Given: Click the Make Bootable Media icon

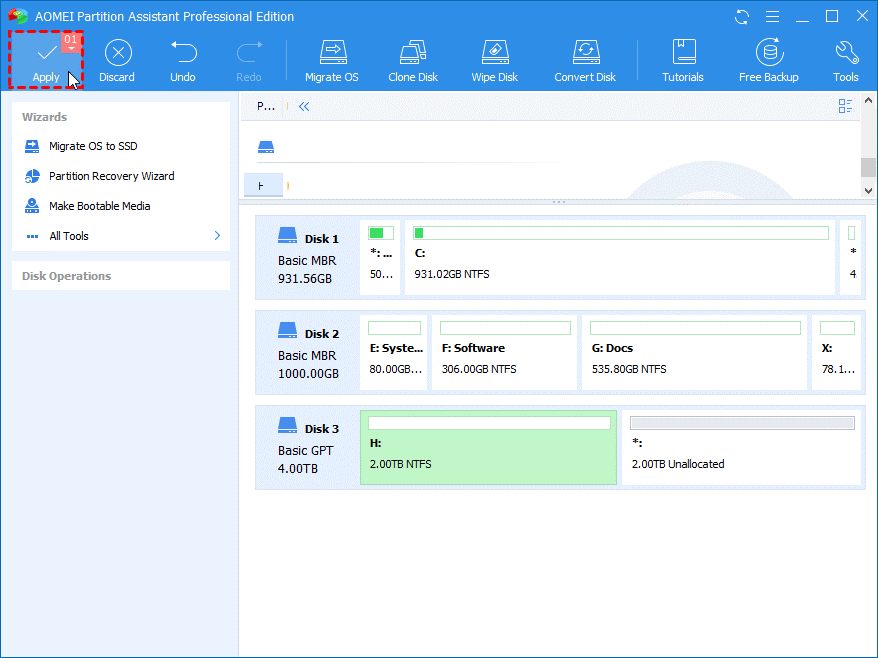Looking at the screenshot, I should tap(32, 206).
